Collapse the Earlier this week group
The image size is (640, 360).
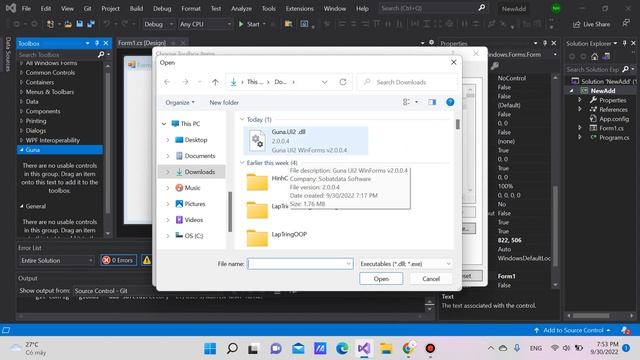(x=242, y=162)
